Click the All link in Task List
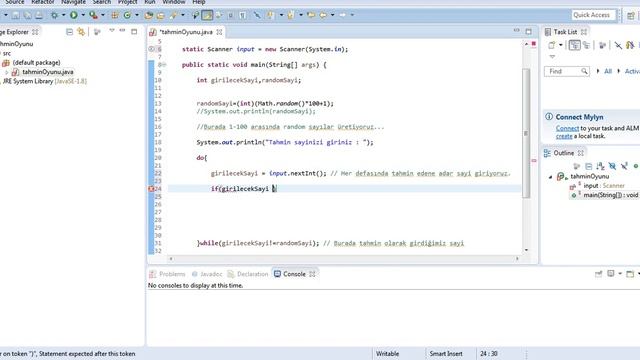The height and width of the screenshot is (360, 640). 608,71
